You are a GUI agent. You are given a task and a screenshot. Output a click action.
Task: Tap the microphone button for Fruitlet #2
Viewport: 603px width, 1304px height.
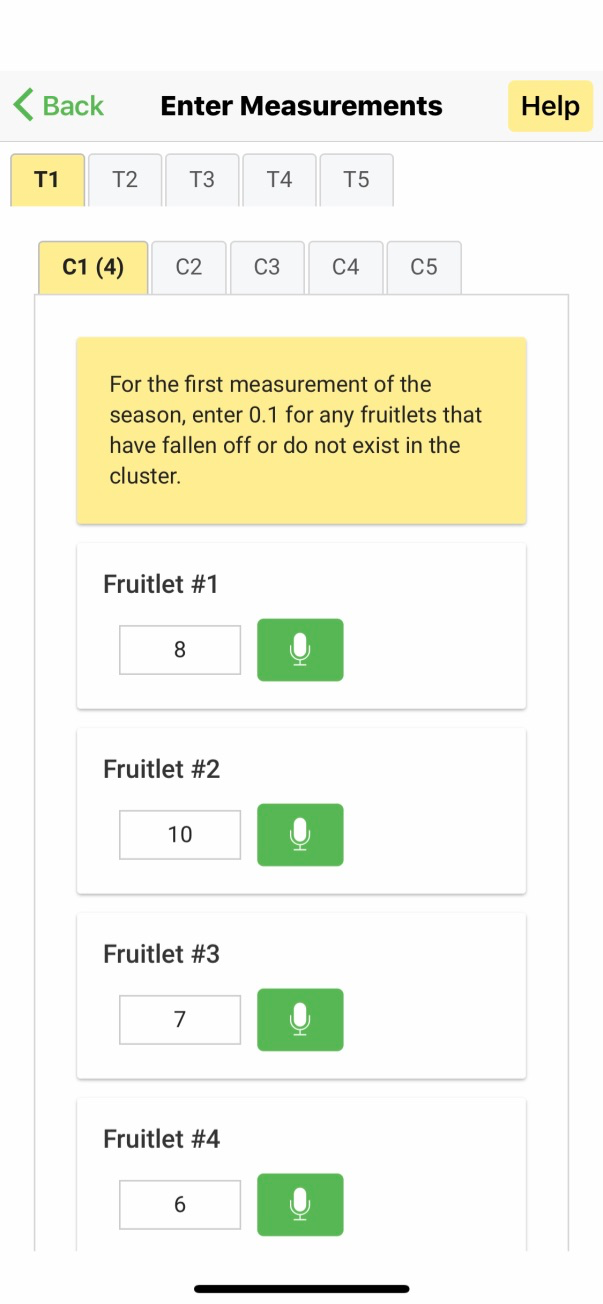pyautogui.click(x=300, y=835)
